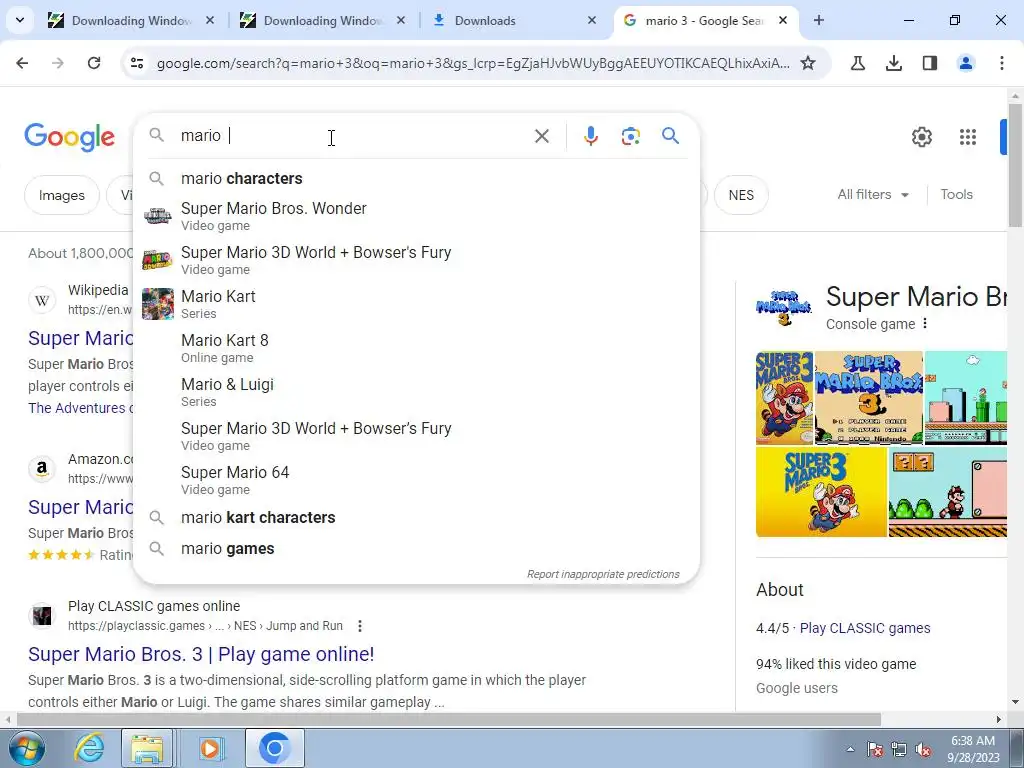This screenshot has width=1024, height=768.
Task: Open the tab search dropdown arrow
Action: (x=20, y=20)
